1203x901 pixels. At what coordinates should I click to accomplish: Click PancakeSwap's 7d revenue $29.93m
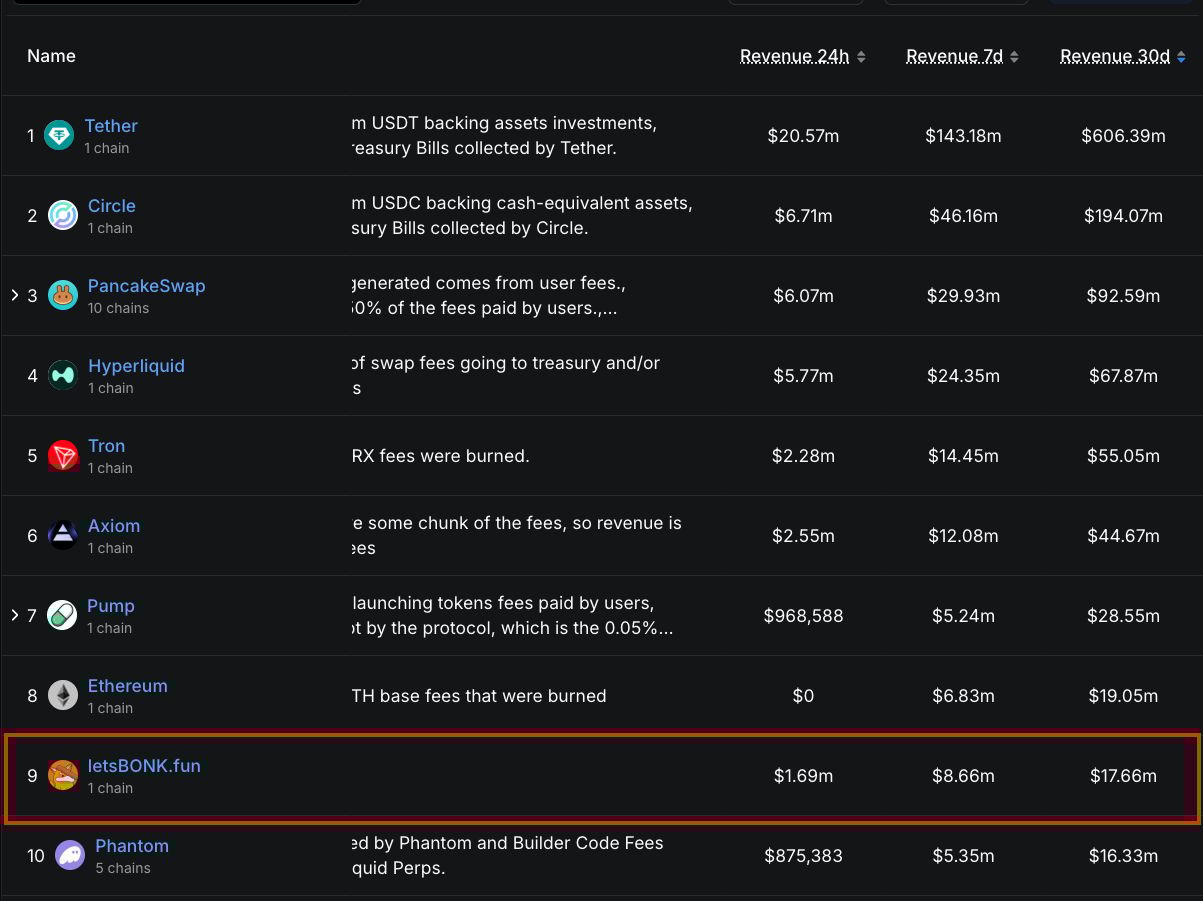point(963,296)
